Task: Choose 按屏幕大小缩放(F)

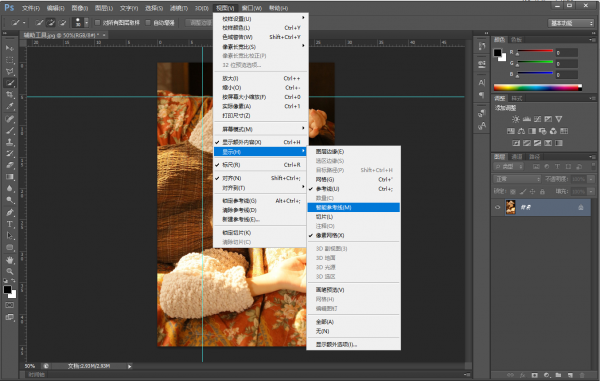Action: (260, 97)
